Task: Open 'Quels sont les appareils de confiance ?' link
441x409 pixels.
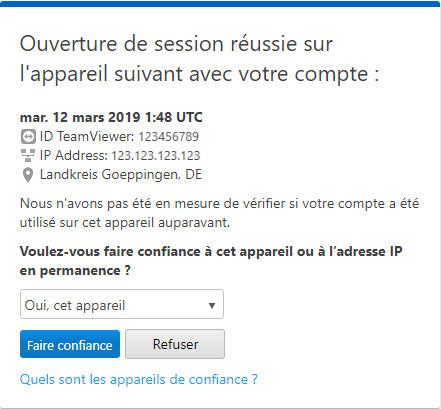Action: pyautogui.click(x=139, y=379)
